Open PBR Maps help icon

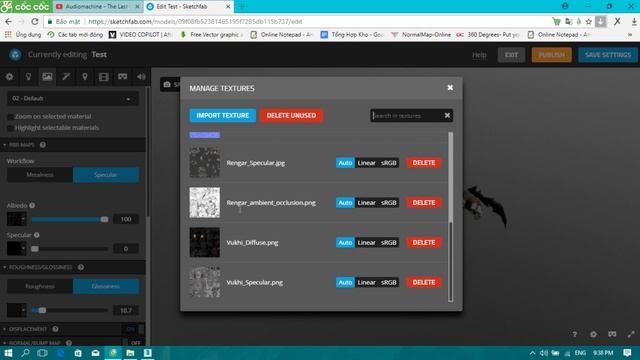(x=43, y=145)
